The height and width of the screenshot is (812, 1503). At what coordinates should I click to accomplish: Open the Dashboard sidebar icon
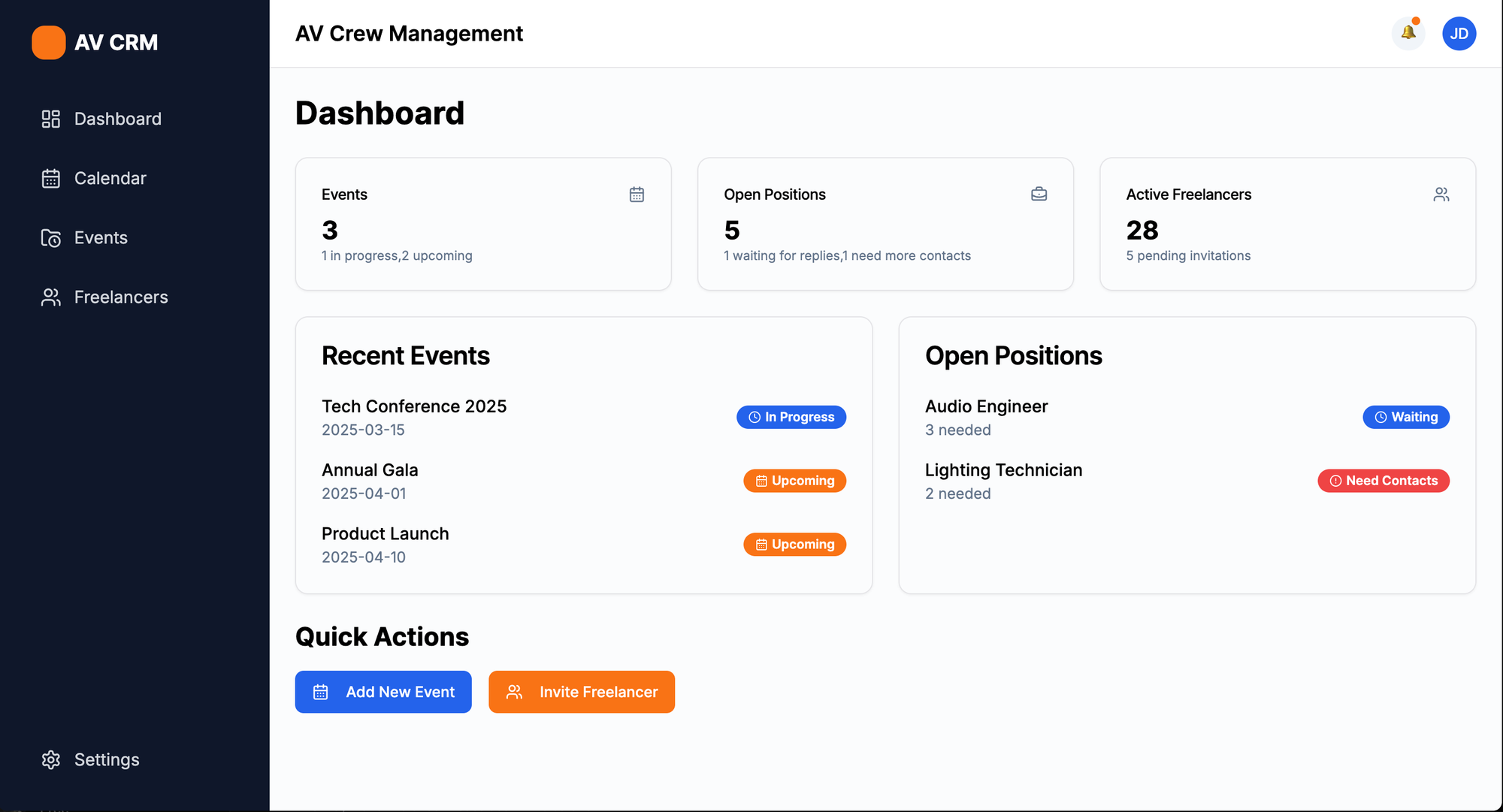tap(50, 118)
